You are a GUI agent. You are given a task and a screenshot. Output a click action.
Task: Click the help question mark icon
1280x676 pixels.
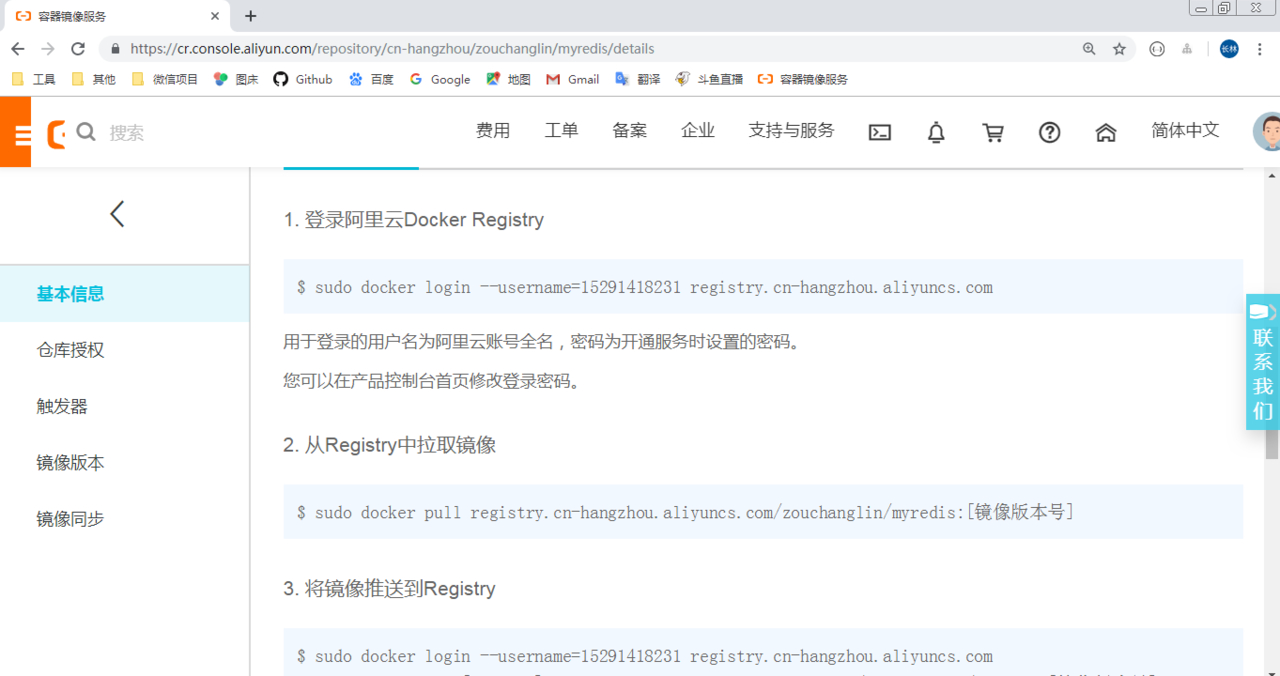(x=1049, y=132)
